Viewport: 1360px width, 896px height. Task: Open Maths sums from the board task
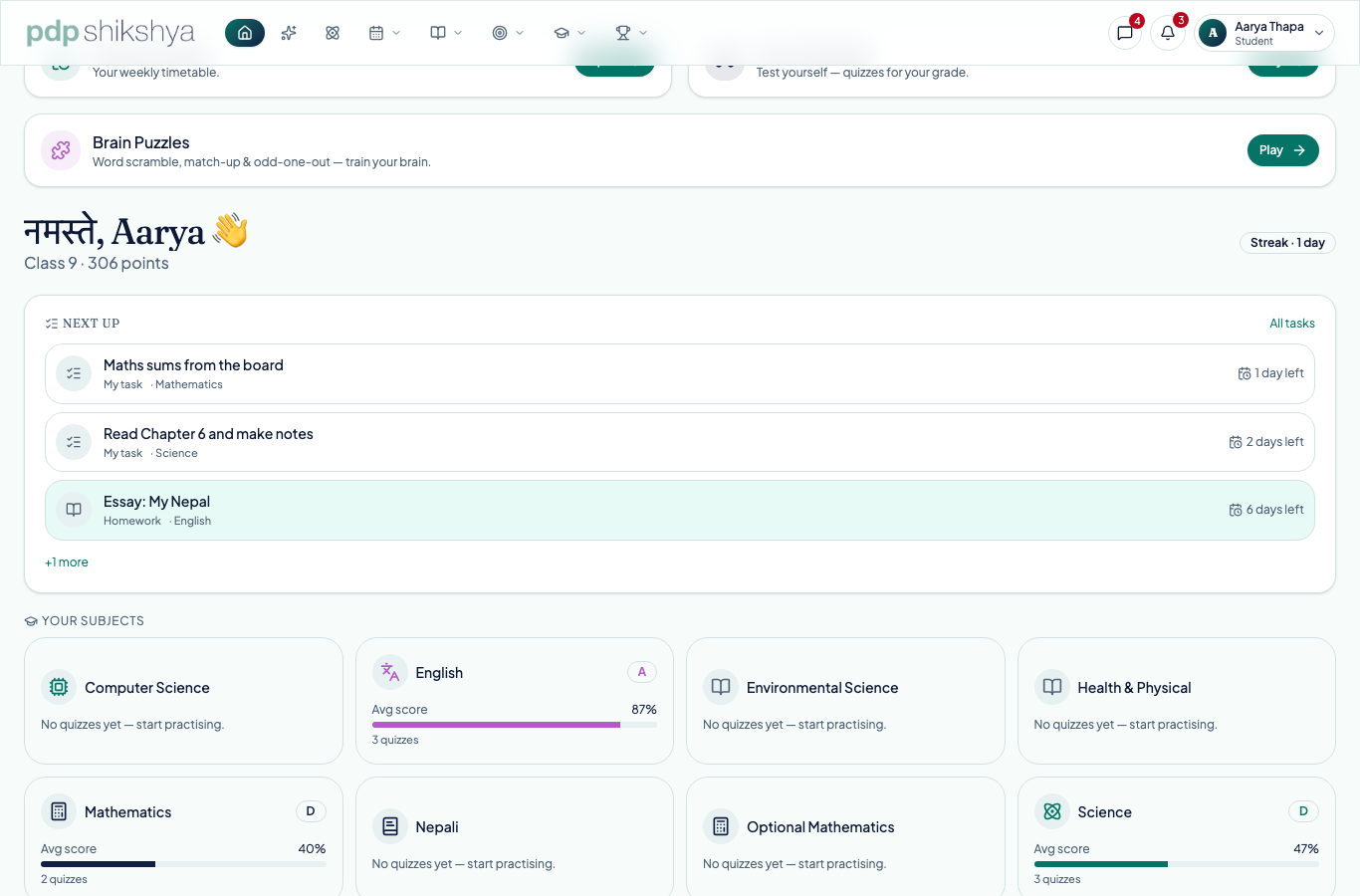click(680, 373)
